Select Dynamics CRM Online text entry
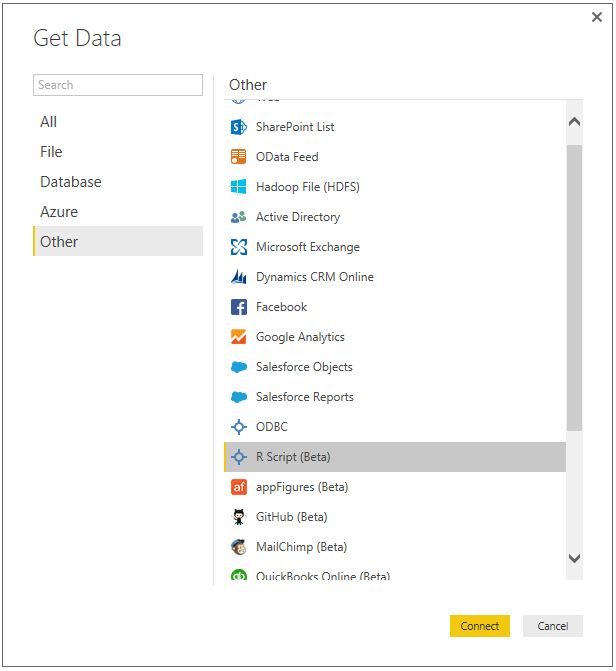This screenshot has height=671, width=616. pos(315,277)
